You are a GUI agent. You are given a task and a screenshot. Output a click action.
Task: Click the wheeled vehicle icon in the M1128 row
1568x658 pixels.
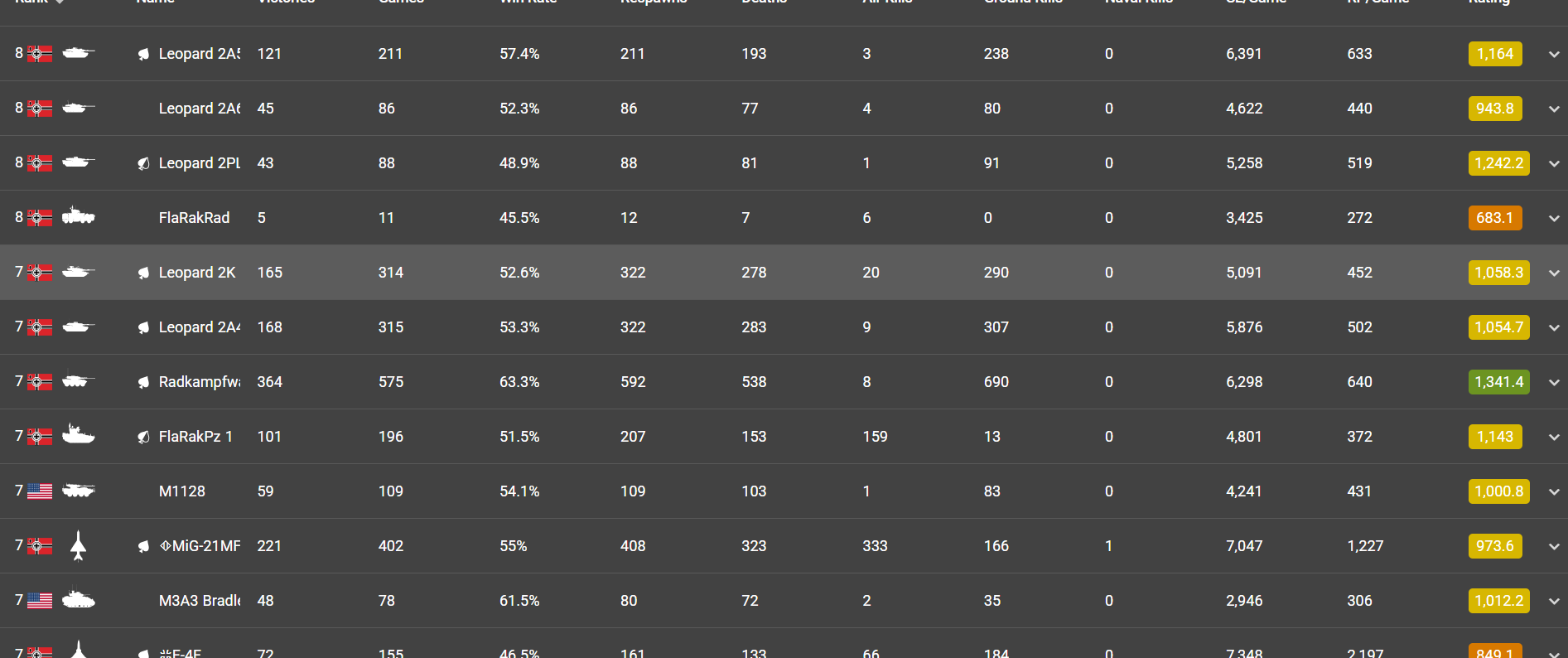click(x=78, y=491)
